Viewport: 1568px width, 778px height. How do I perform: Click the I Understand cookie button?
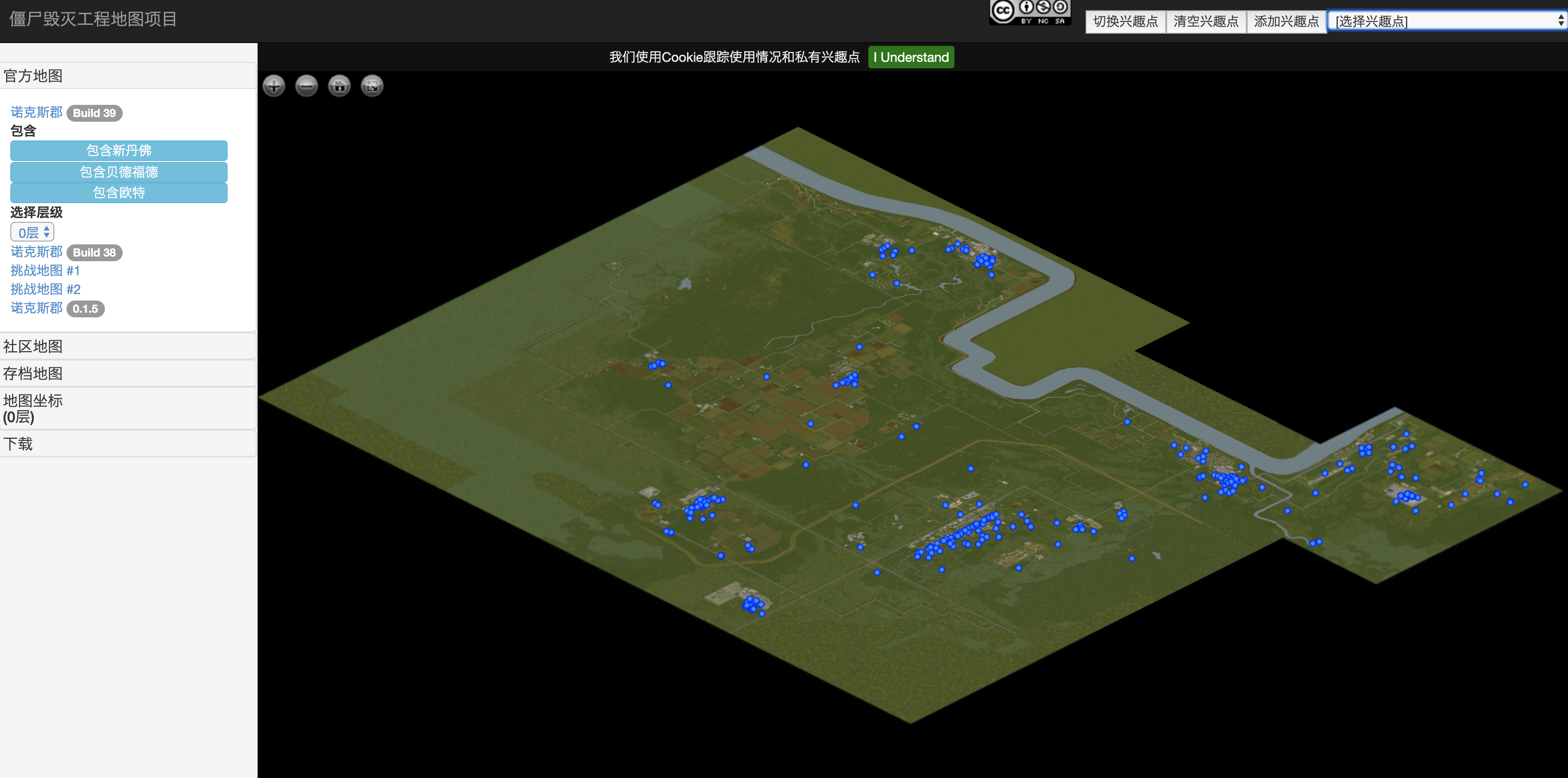pyautogui.click(x=910, y=57)
